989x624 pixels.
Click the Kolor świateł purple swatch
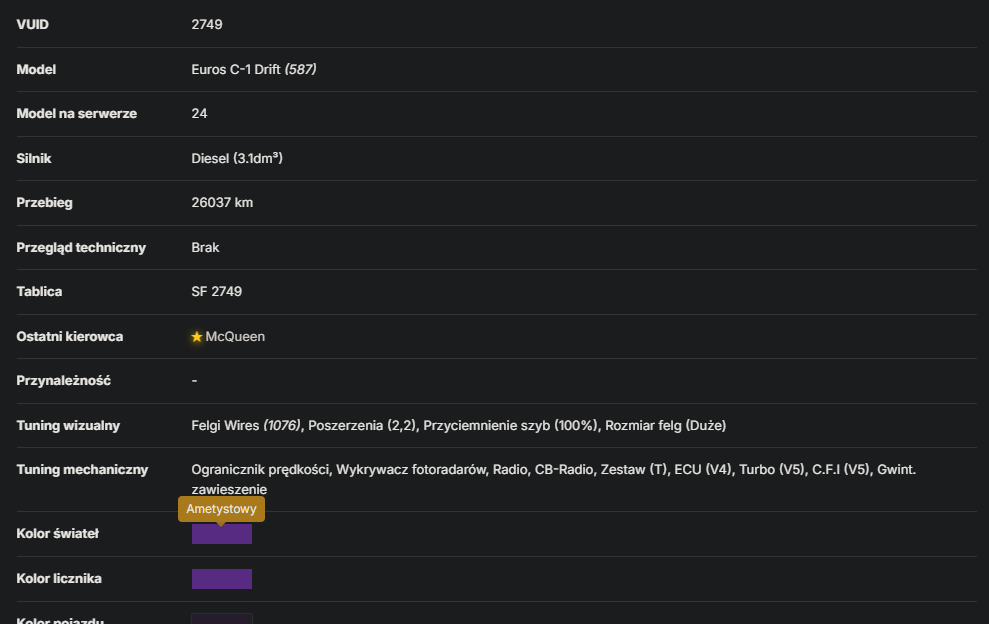point(222,534)
